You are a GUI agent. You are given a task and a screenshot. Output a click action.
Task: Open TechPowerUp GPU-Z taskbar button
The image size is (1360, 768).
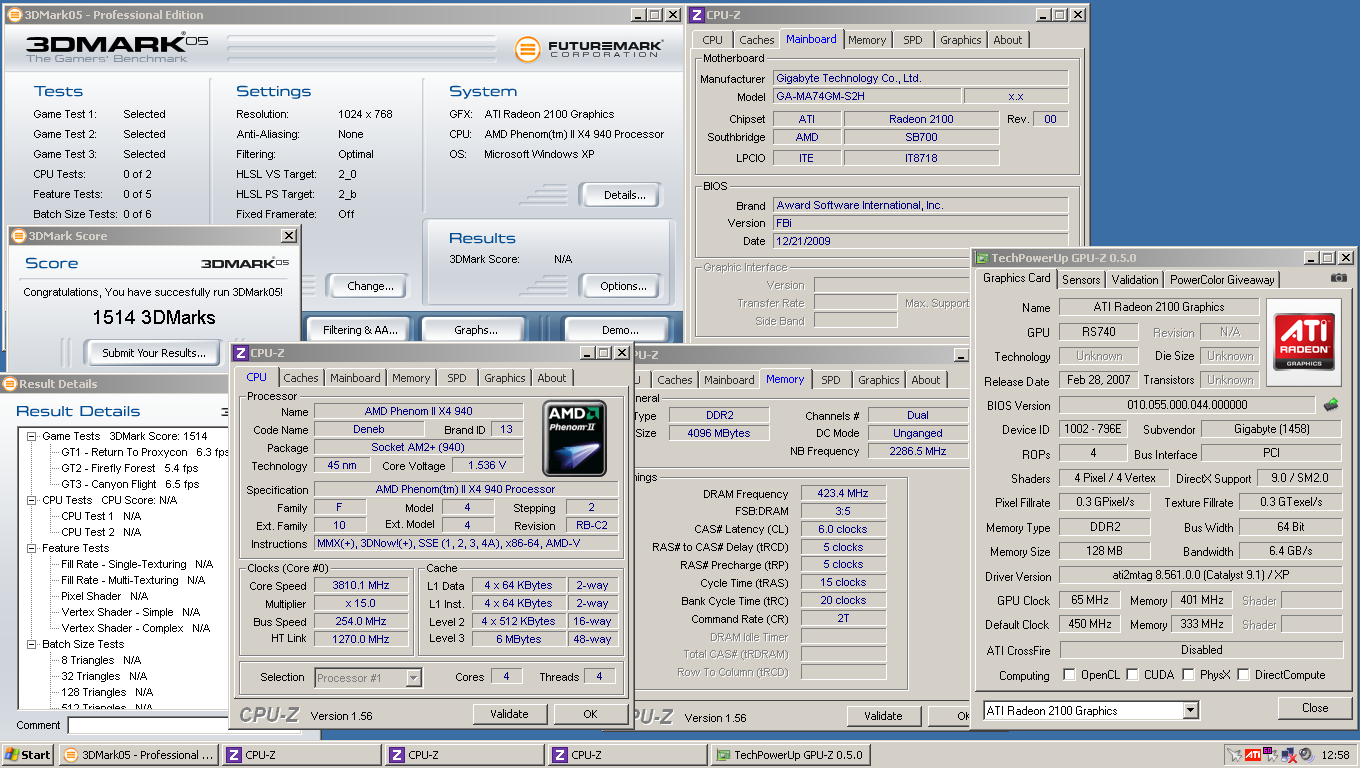pos(792,755)
